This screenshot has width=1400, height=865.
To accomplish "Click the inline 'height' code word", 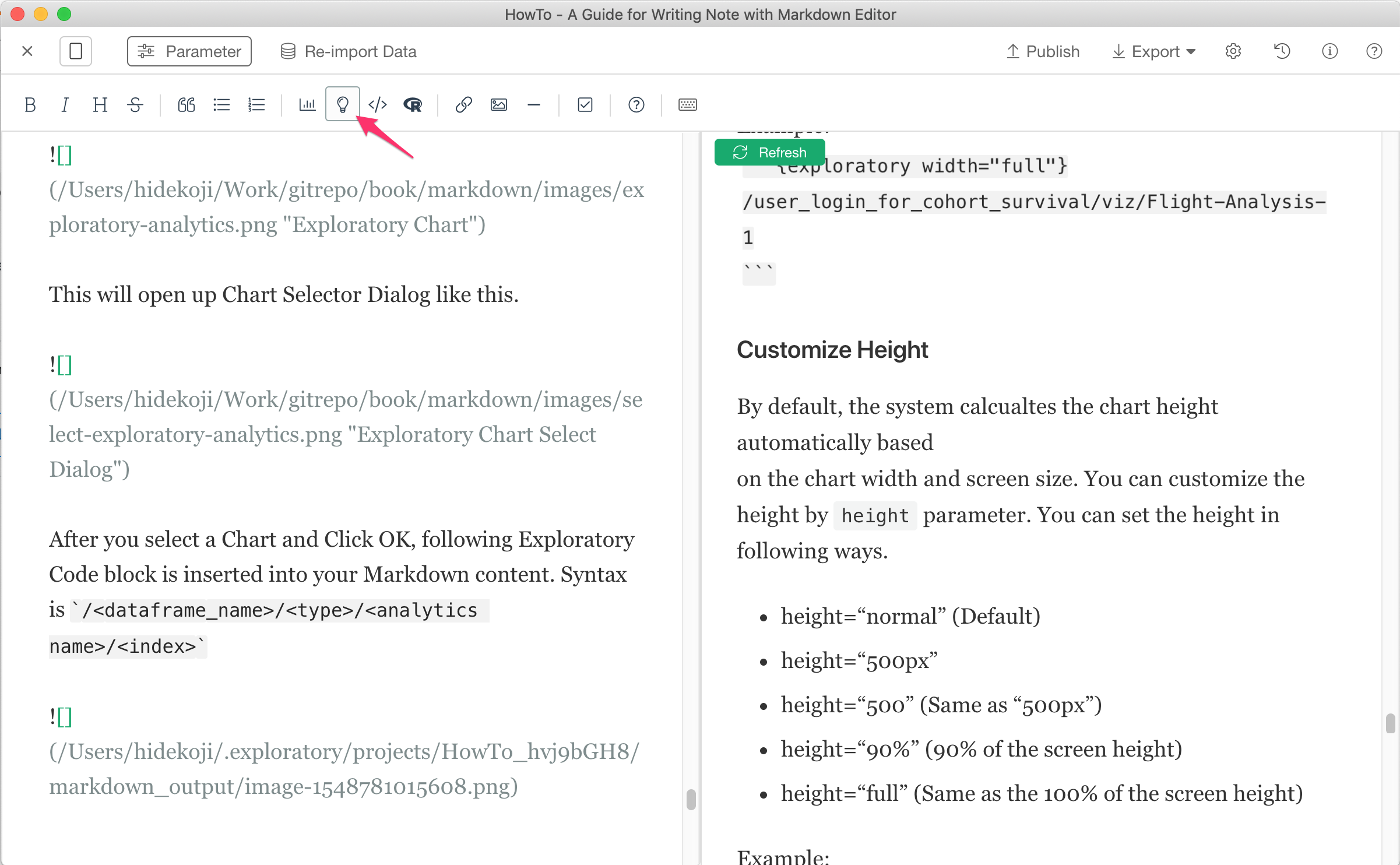I will (875, 515).
